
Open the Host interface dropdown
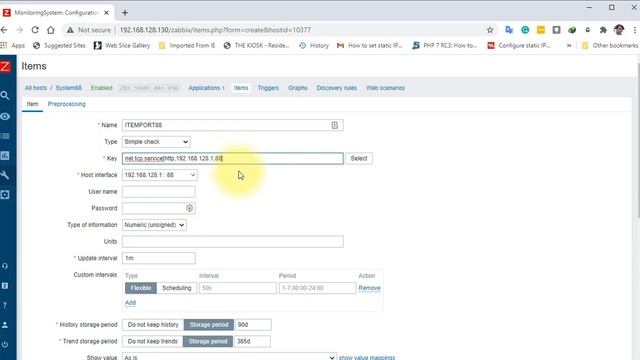(160, 175)
